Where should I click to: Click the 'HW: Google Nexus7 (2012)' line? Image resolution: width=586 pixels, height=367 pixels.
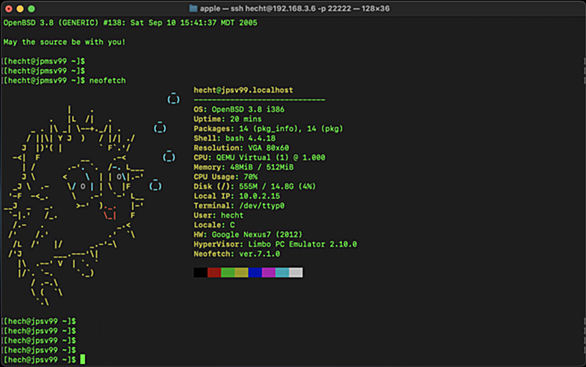tap(248, 235)
